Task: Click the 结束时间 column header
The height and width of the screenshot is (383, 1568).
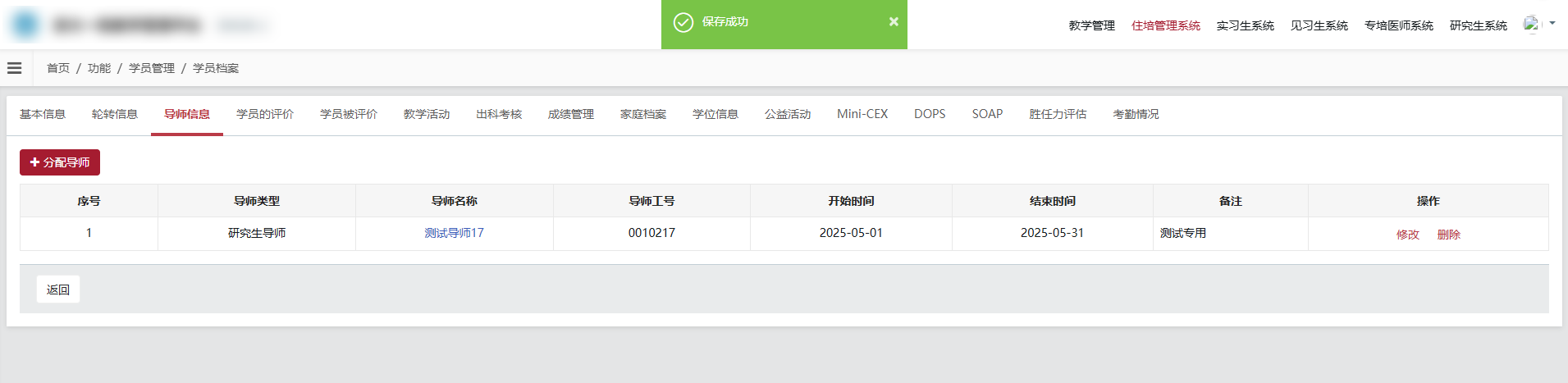Action: coord(1053,201)
